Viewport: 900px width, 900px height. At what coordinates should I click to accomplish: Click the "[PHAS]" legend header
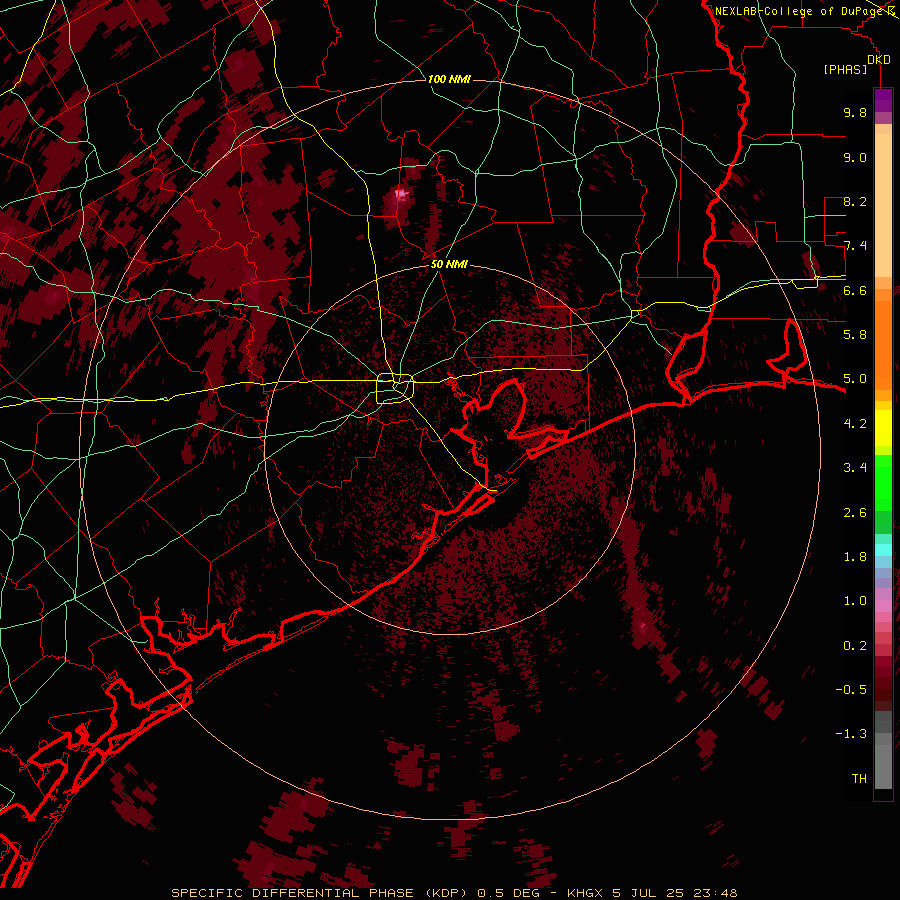click(845, 70)
